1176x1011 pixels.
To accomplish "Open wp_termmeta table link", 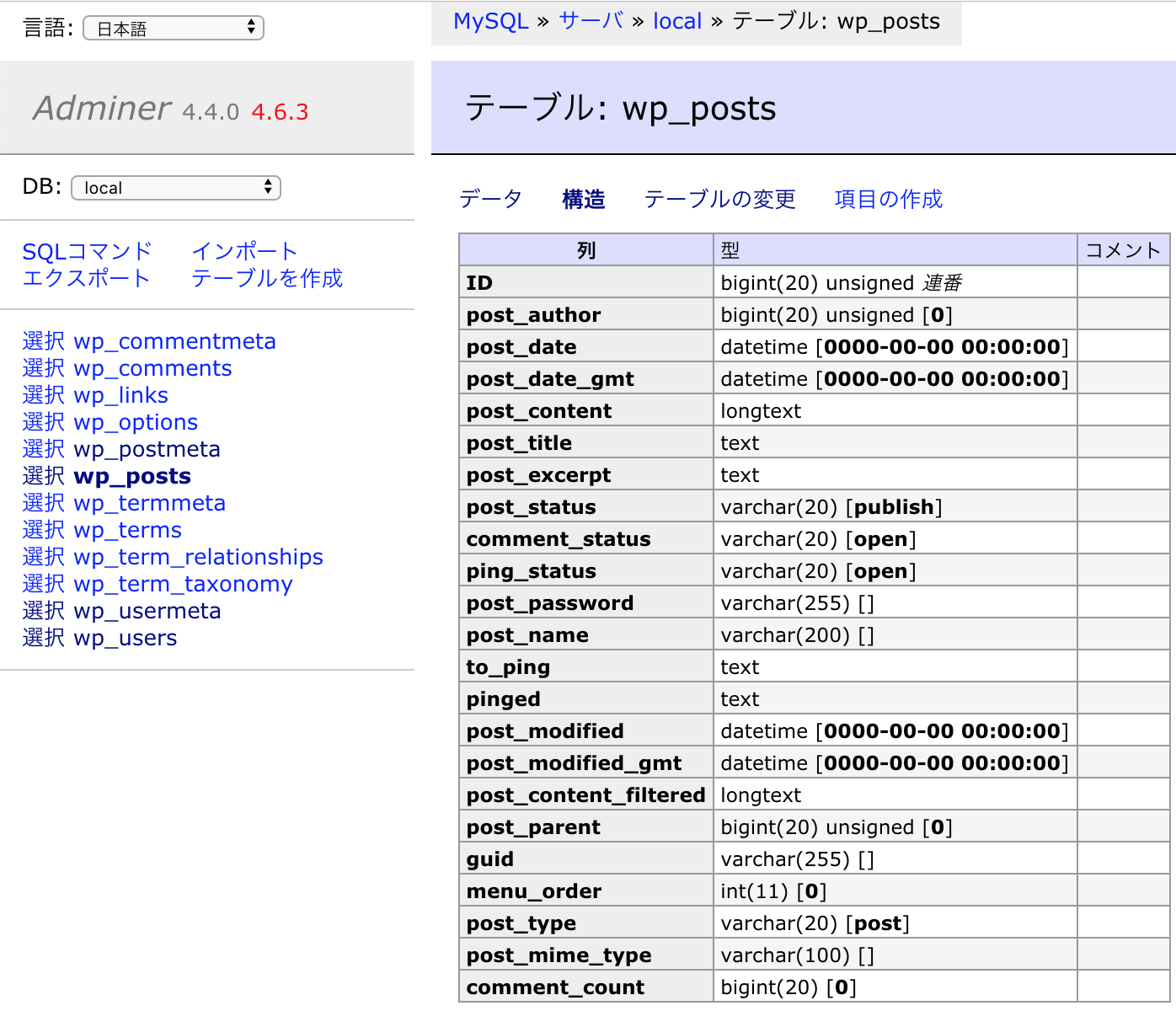I will (x=149, y=503).
